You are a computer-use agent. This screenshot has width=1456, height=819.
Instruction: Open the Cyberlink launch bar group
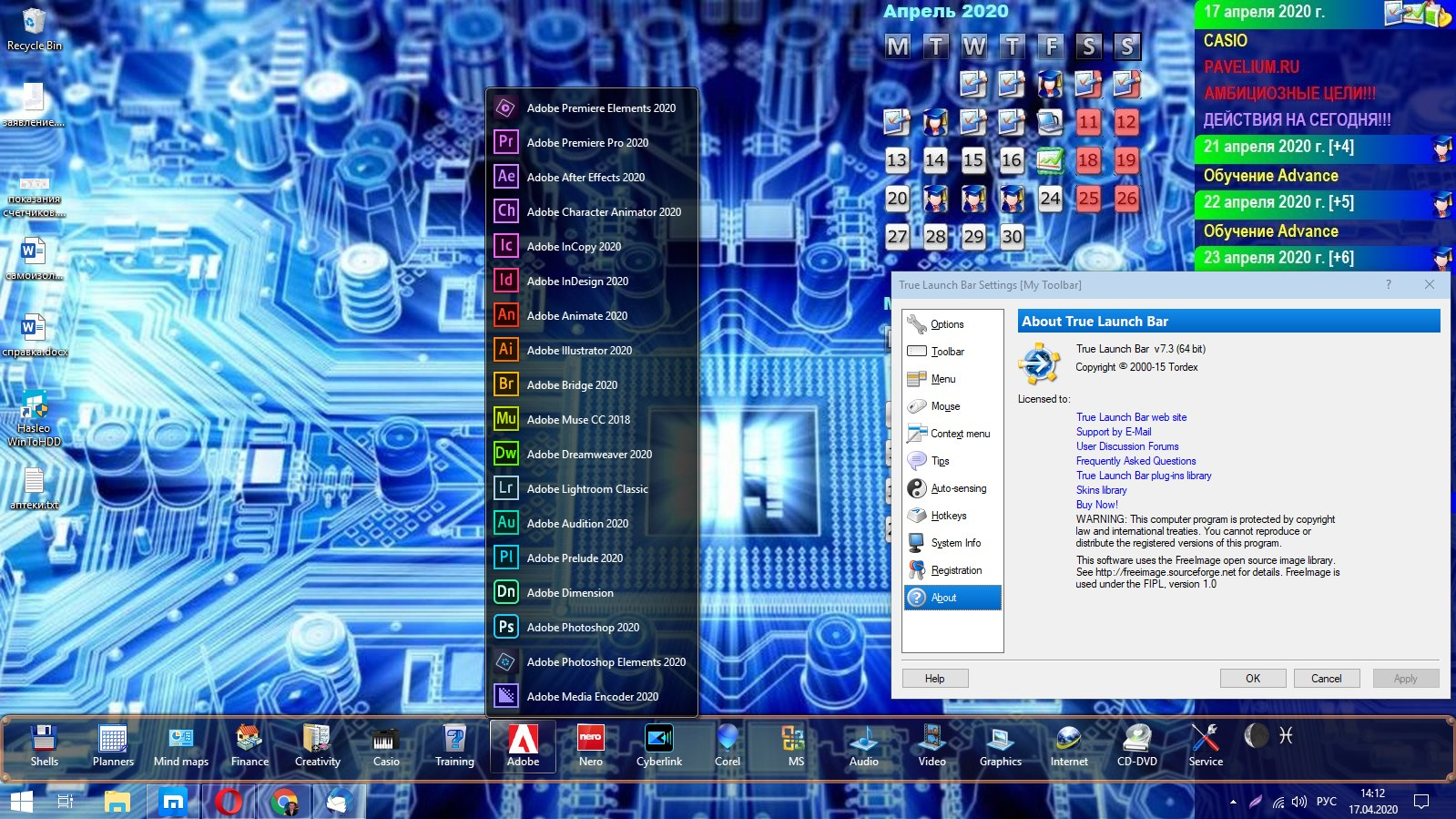[659, 746]
